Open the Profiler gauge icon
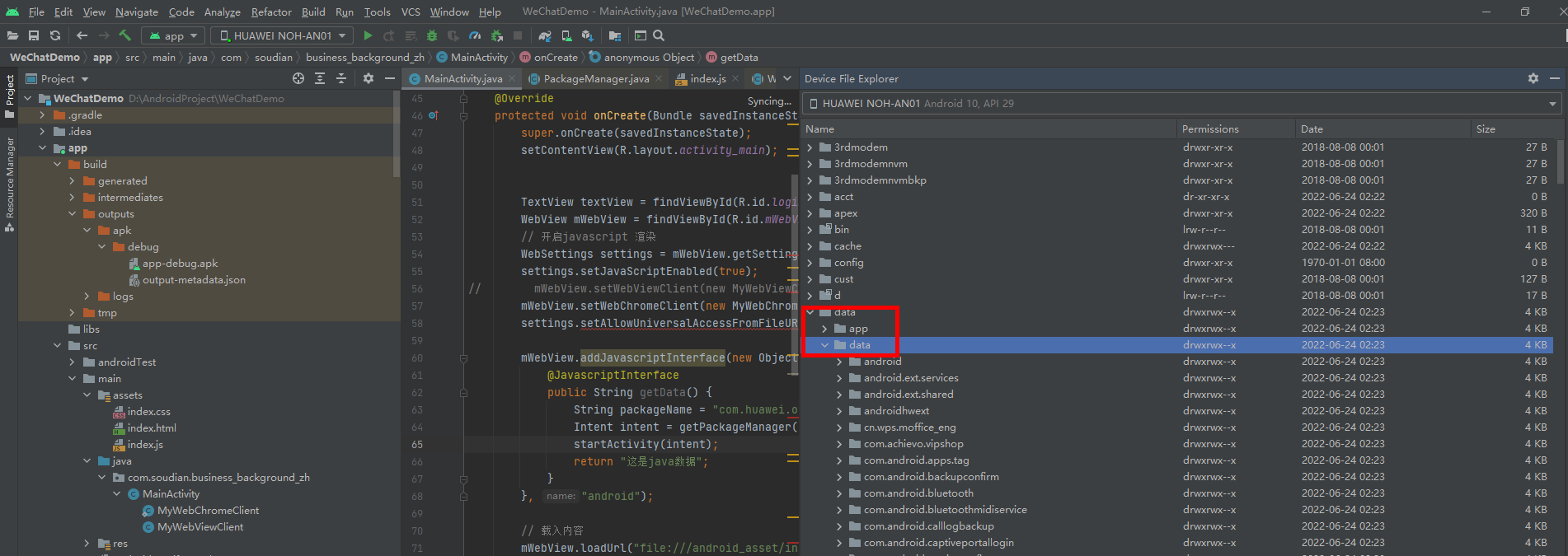 pyautogui.click(x=475, y=35)
